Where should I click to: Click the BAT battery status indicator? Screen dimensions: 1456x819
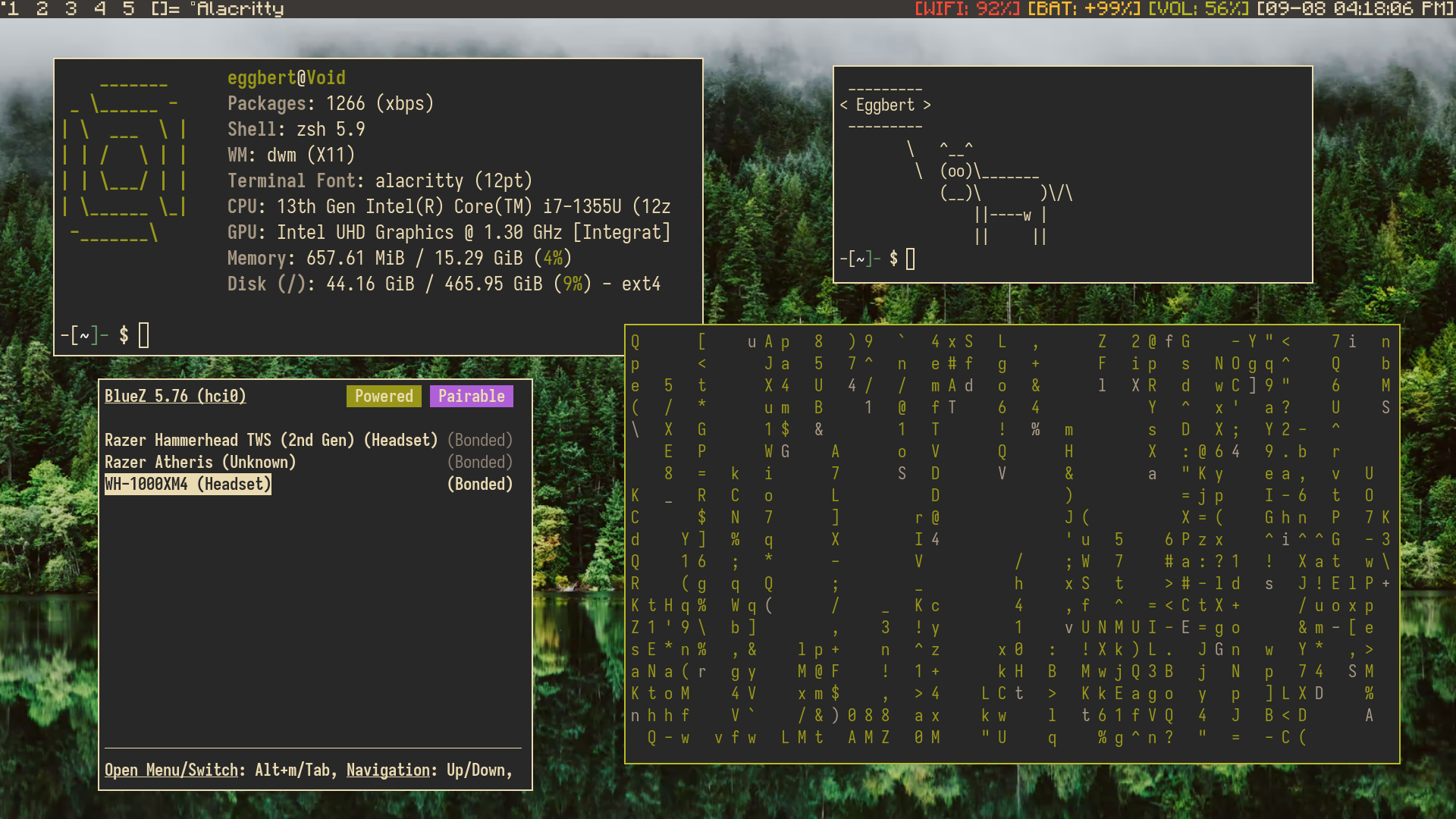(1083, 9)
